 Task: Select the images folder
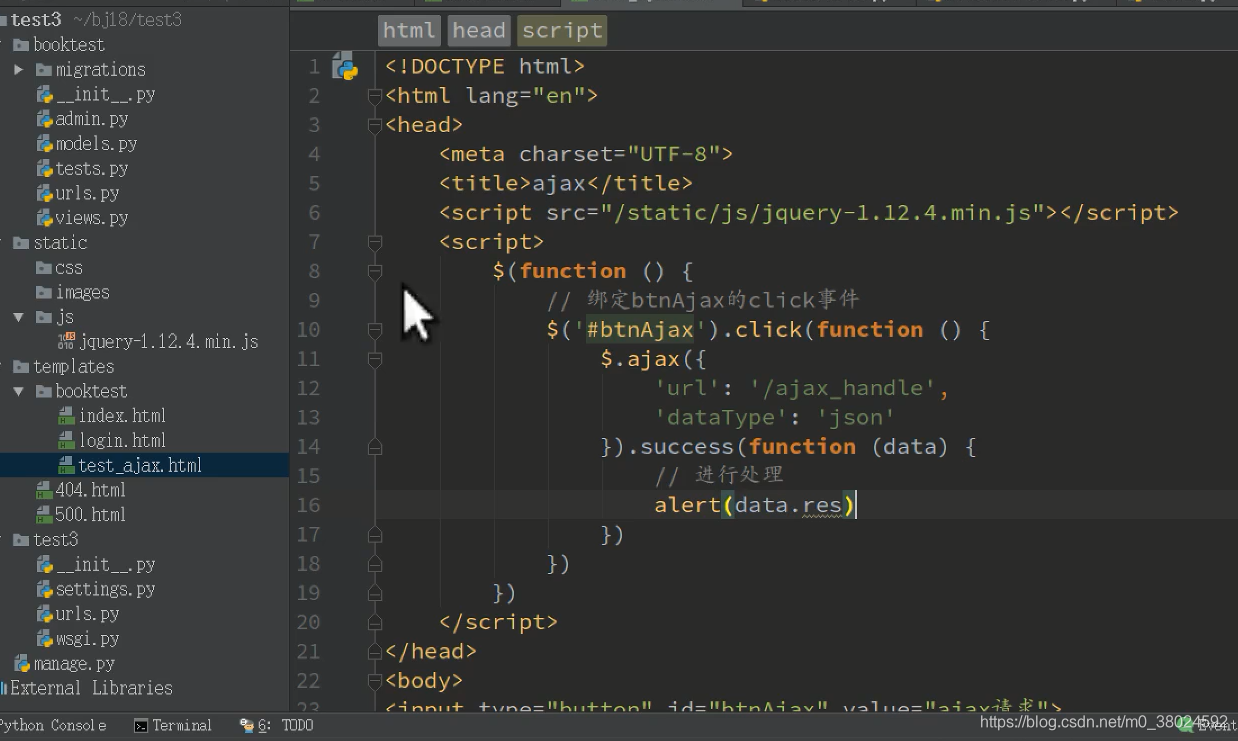(83, 292)
